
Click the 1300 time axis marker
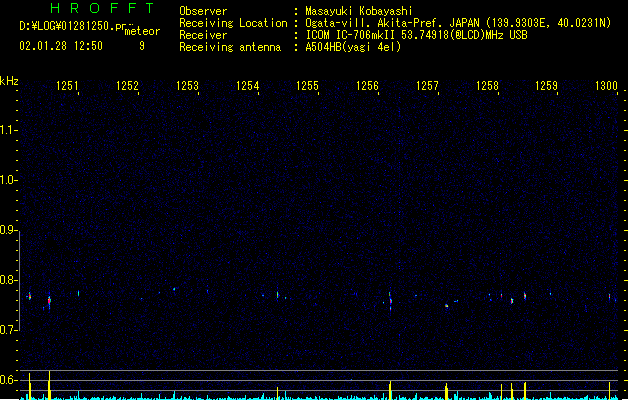click(x=606, y=86)
